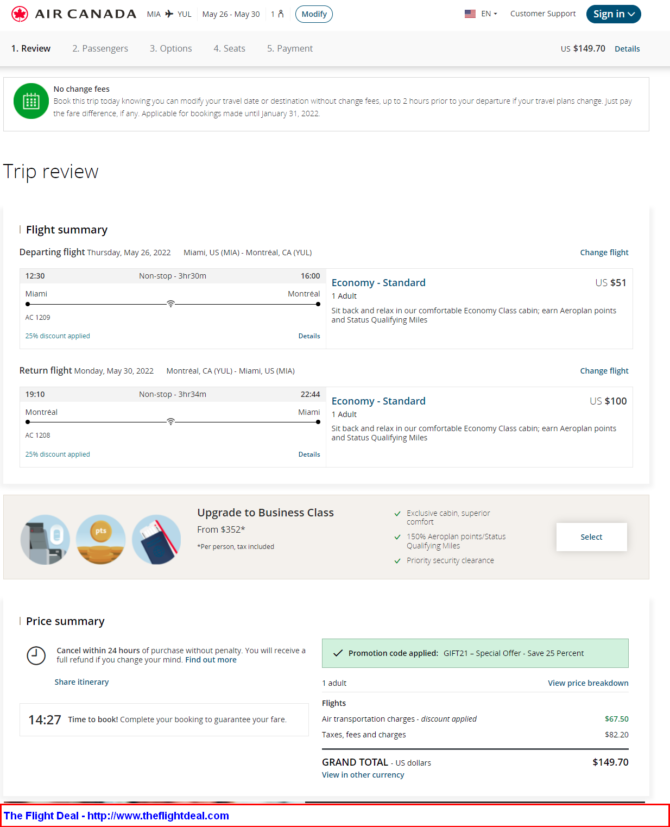
Task: Click the passport and boarding pass image
Action: tap(157, 540)
